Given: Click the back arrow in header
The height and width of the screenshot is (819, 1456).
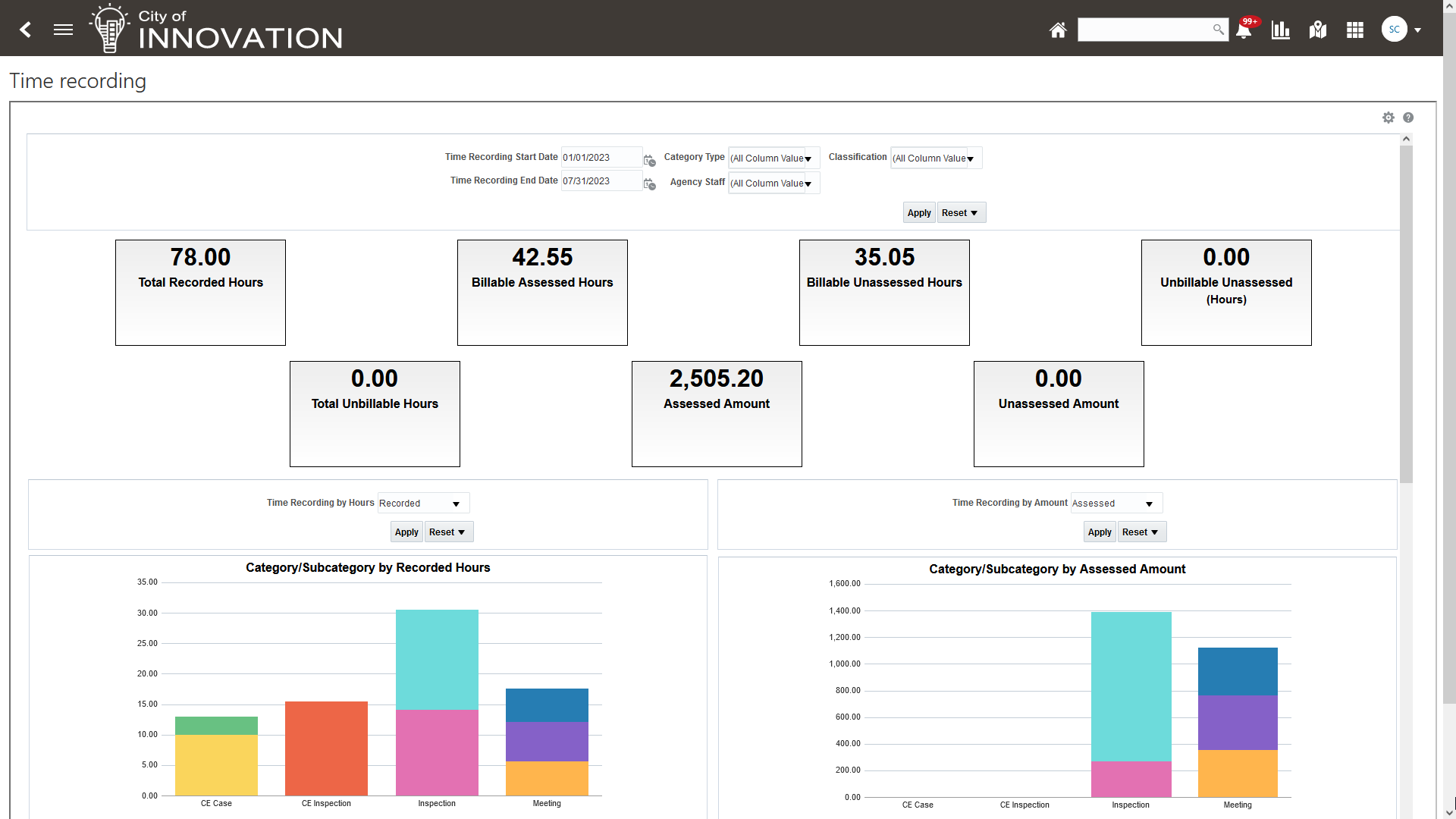Looking at the screenshot, I should point(26,30).
